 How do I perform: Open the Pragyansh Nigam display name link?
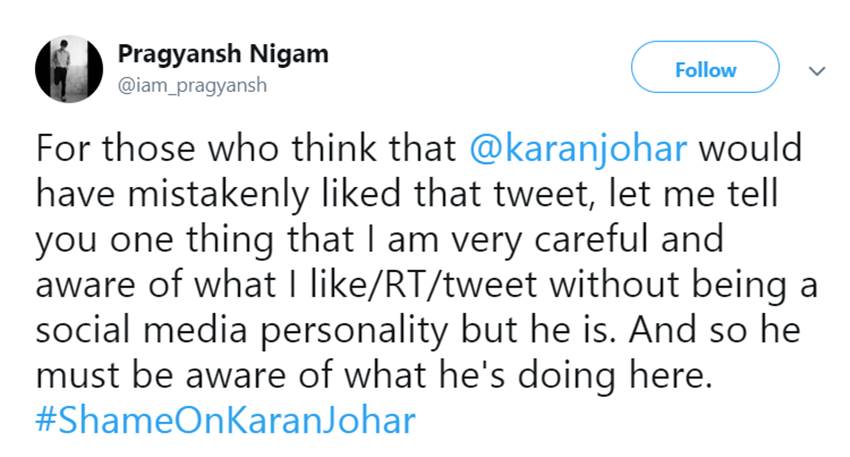point(222,54)
